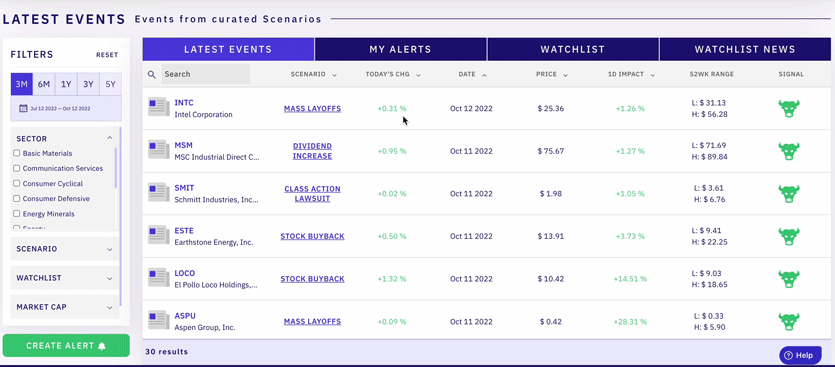Open the SMIT news article icon
Screen dimensions: 835x367
(159, 192)
